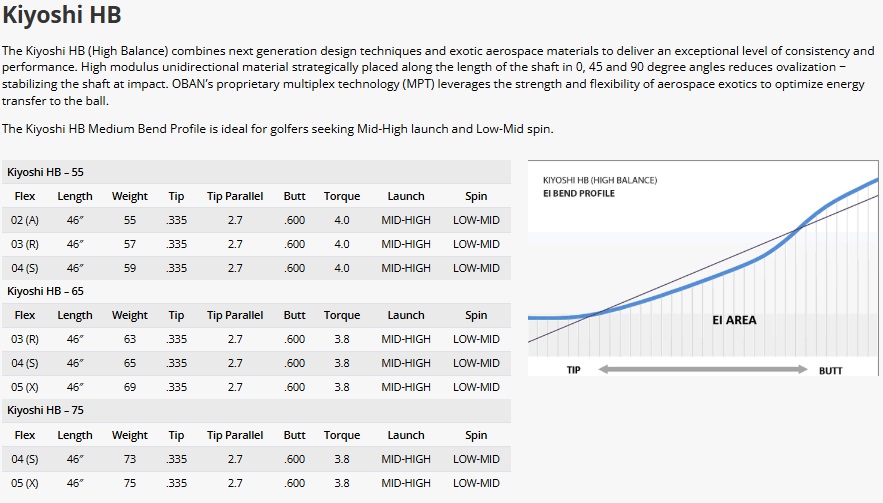
Task: Click 2.7 tip parallel in weight 59 row
Action: pyautogui.click(x=235, y=268)
